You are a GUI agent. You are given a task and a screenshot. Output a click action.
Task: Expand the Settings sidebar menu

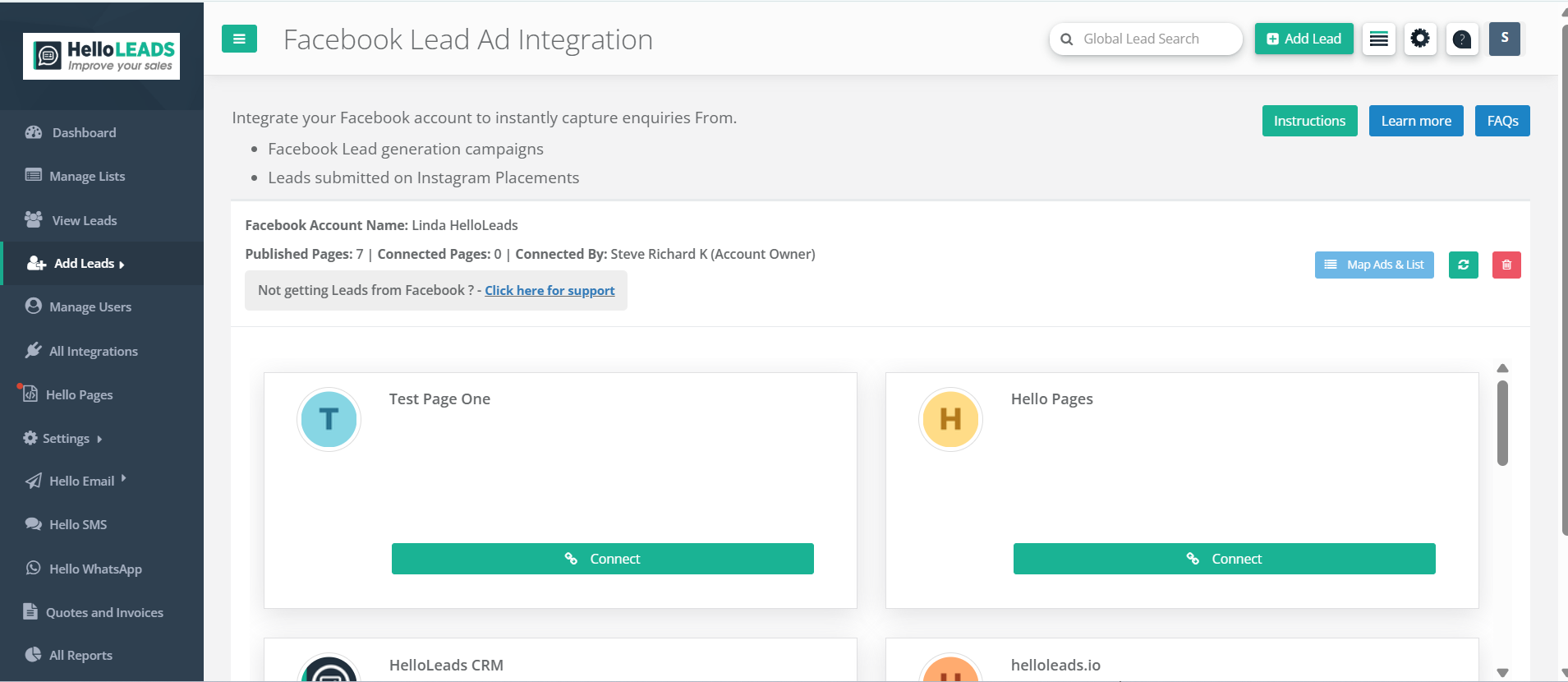(x=66, y=439)
